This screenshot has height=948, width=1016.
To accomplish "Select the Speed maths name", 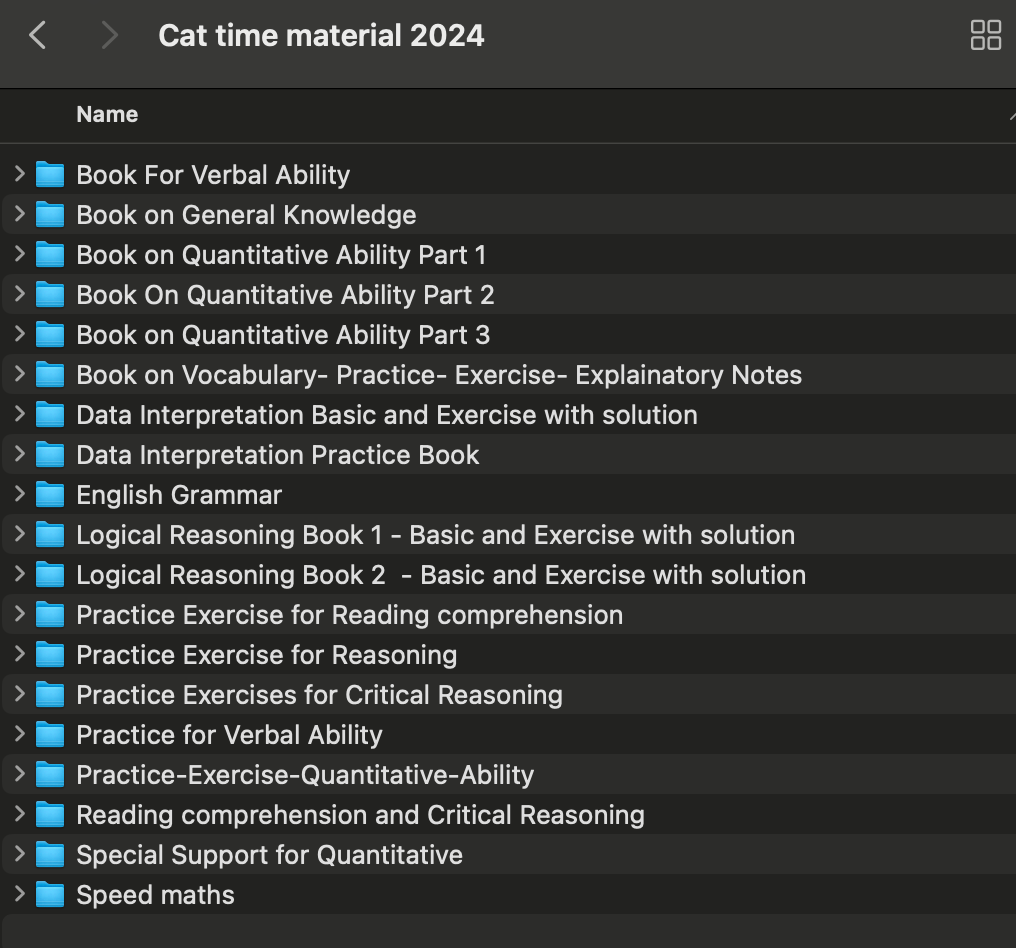I will (x=156, y=896).
